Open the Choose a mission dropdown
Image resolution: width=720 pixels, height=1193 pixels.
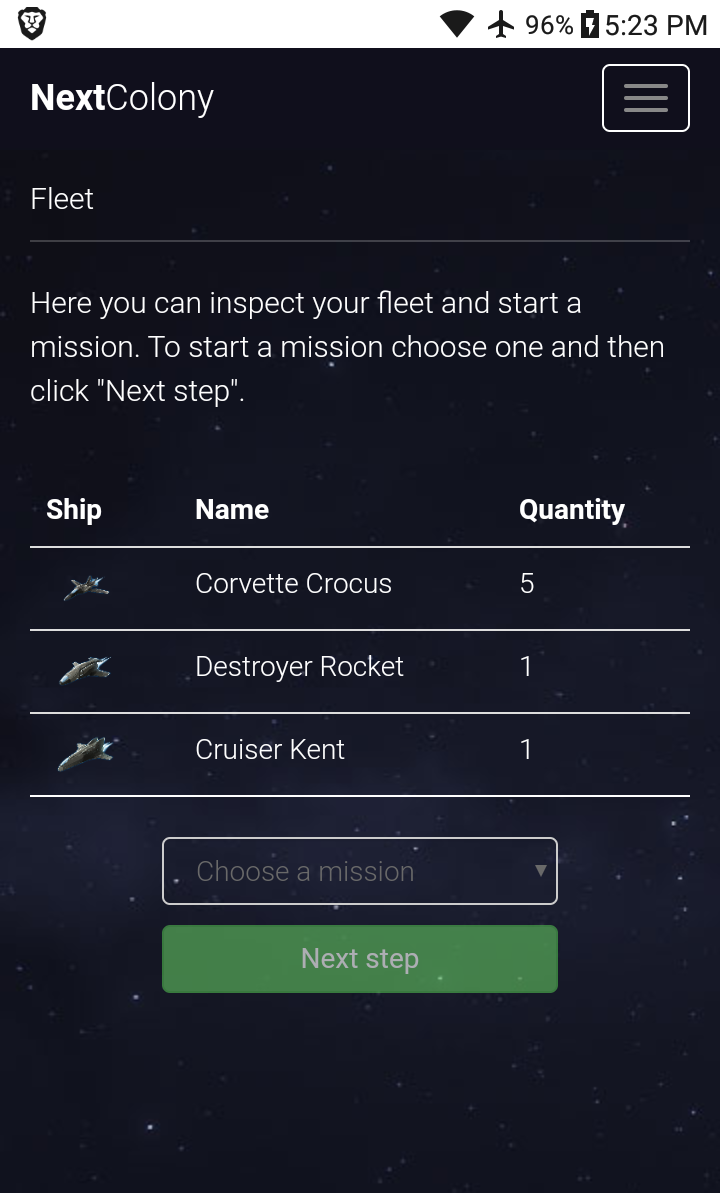tap(359, 871)
